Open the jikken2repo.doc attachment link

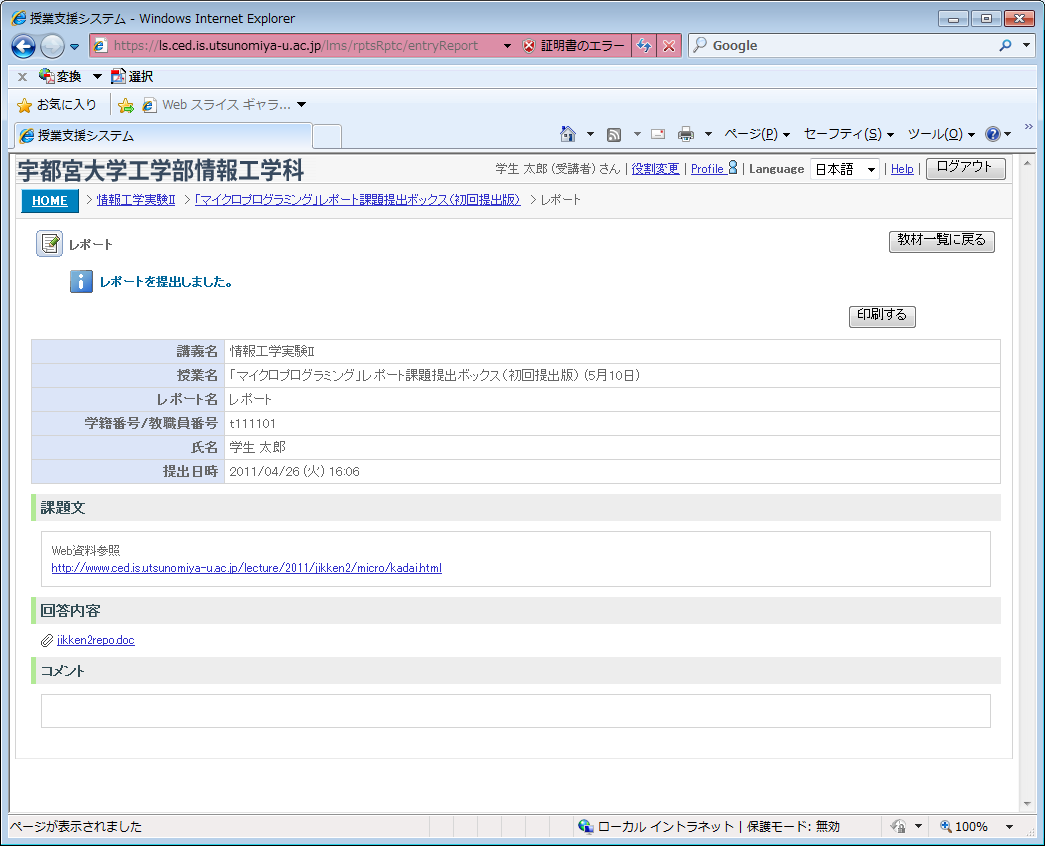(95, 640)
